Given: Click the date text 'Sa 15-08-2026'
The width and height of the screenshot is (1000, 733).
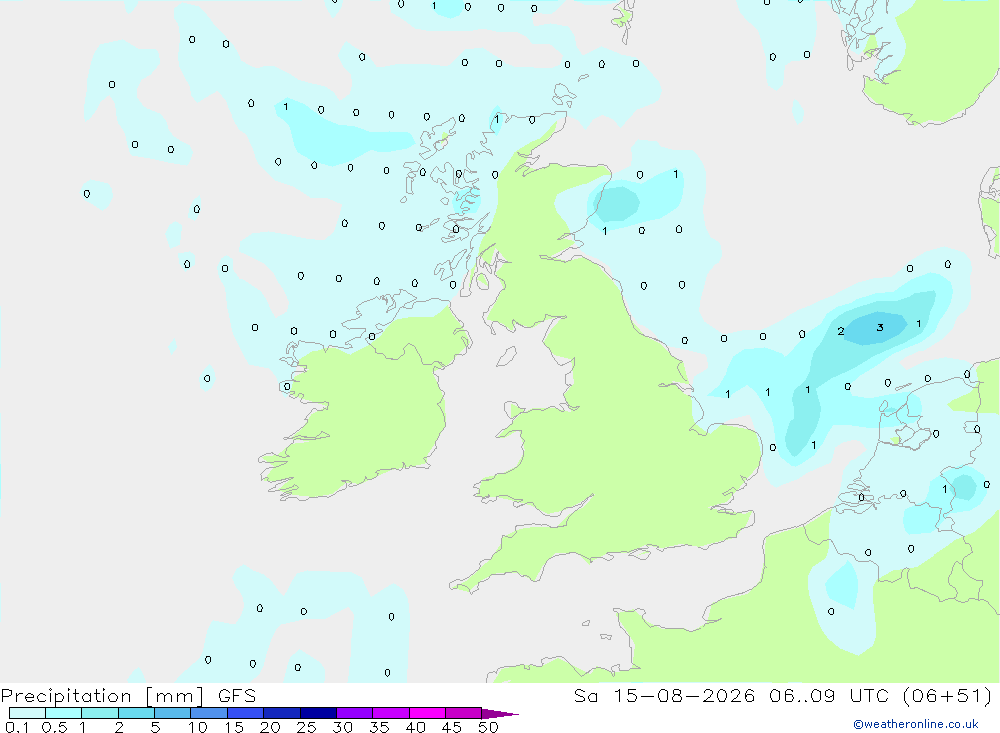Looking at the screenshot, I should click(x=664, y=696).
